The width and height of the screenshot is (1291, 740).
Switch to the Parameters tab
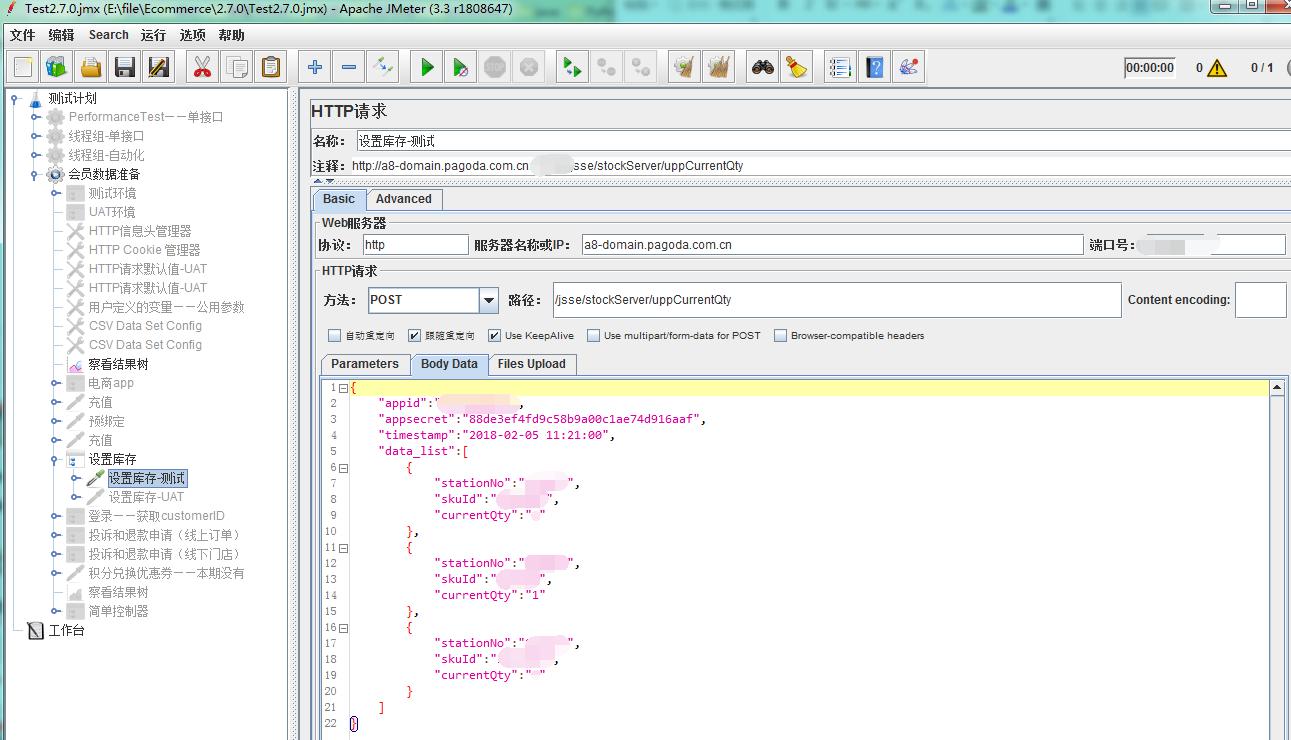pyautogui.click(x=365, y=364)
